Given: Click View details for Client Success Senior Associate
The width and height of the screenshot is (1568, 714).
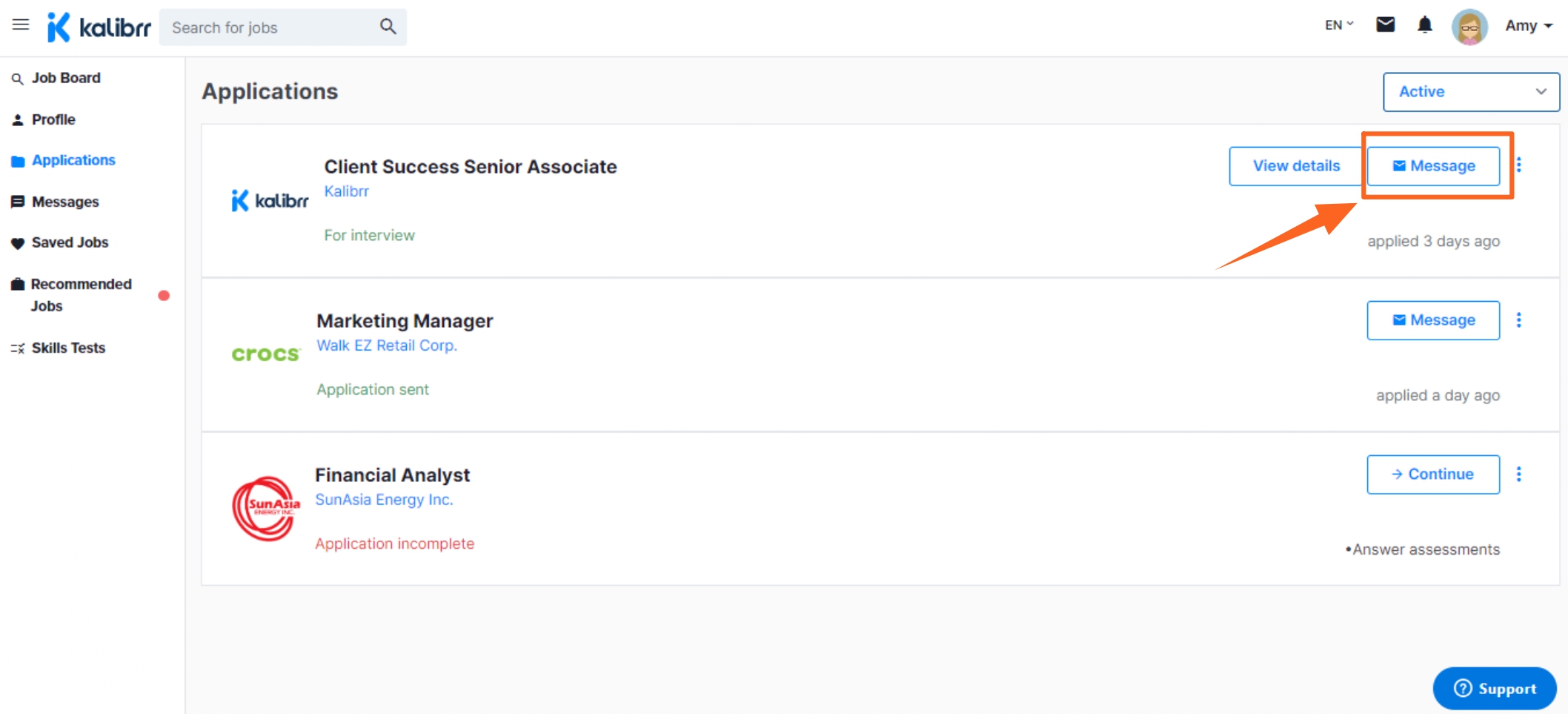Looking at the screenshot, I should click(1295, 165).
